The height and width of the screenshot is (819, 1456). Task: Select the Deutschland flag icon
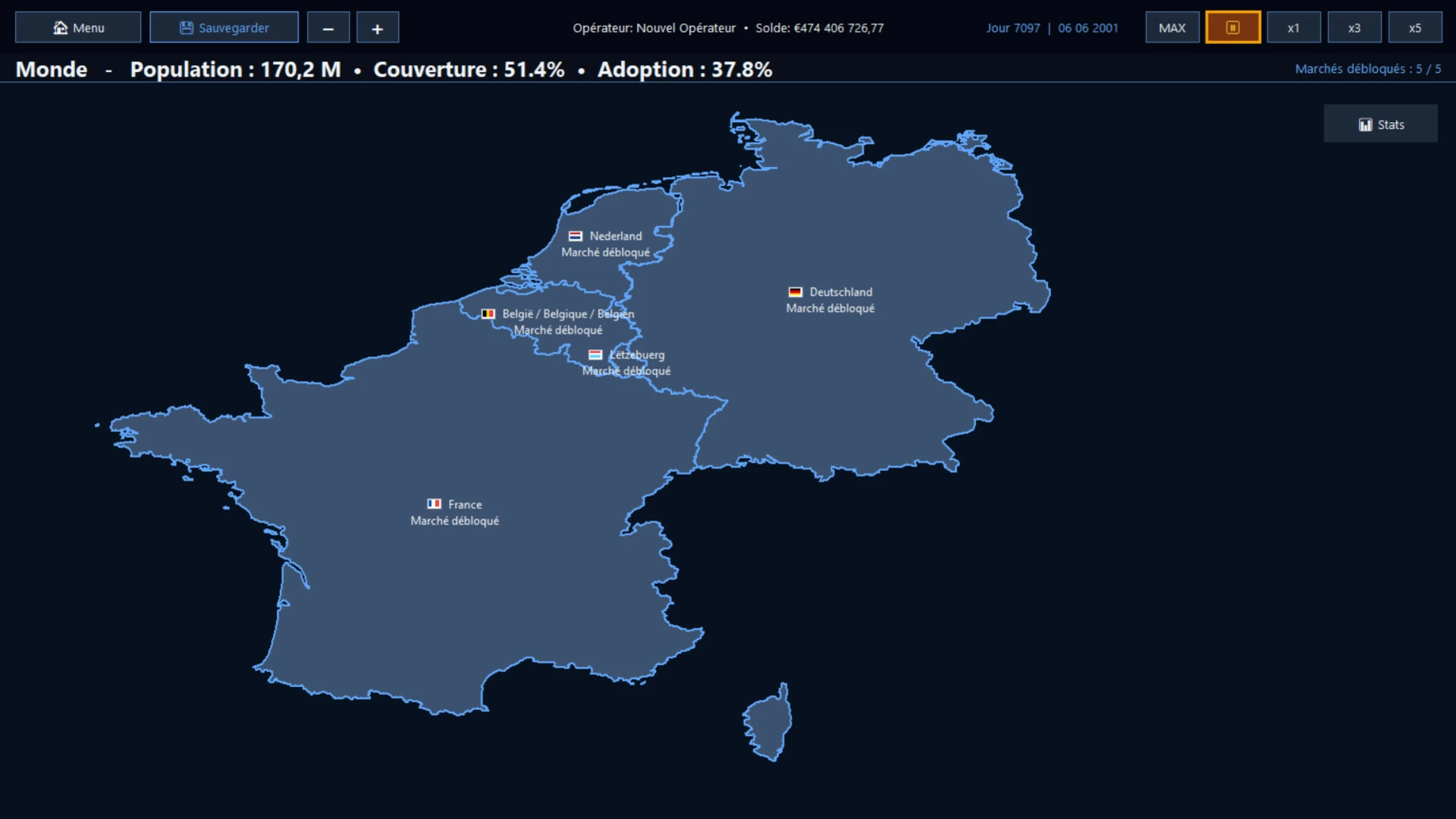tap(795, 292)
